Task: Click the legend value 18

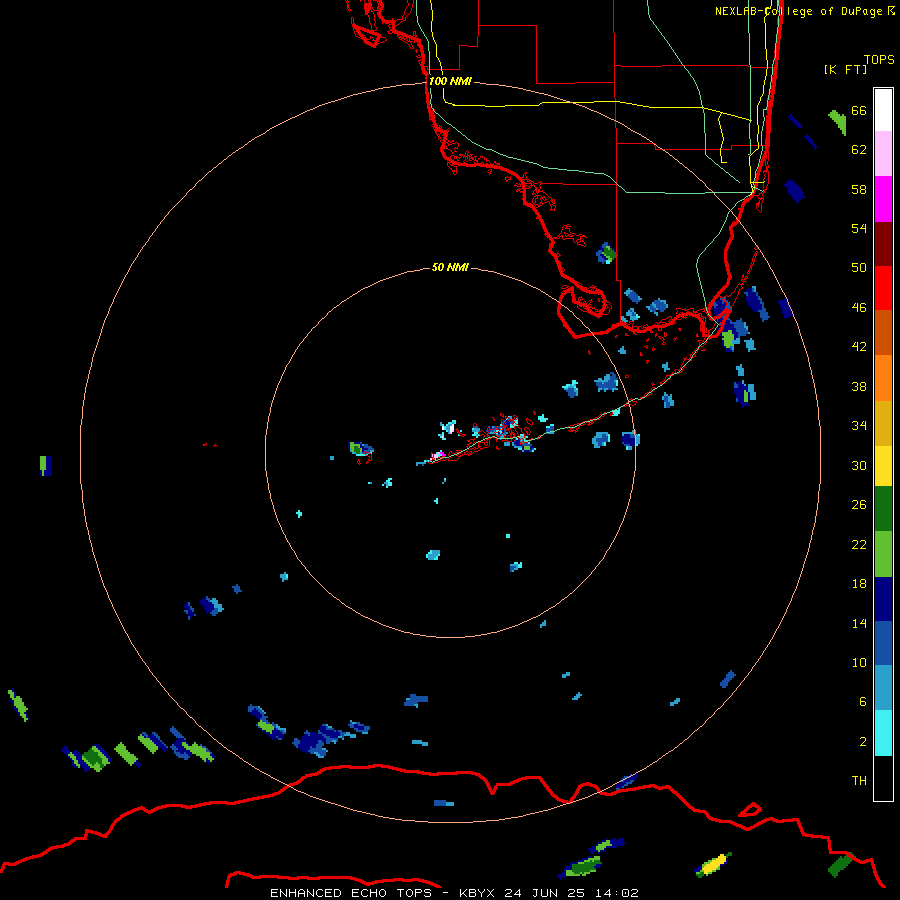Action: point(859,584)
